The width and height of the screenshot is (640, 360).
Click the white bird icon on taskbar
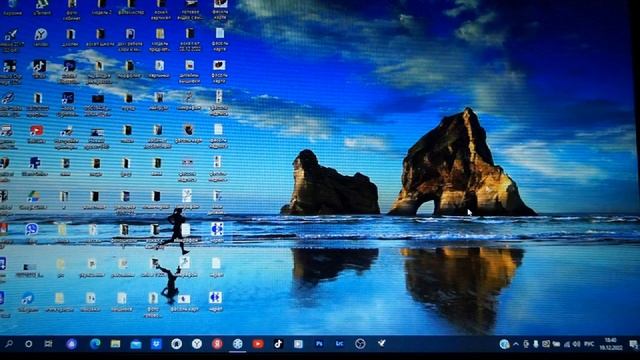click(381, 344)
